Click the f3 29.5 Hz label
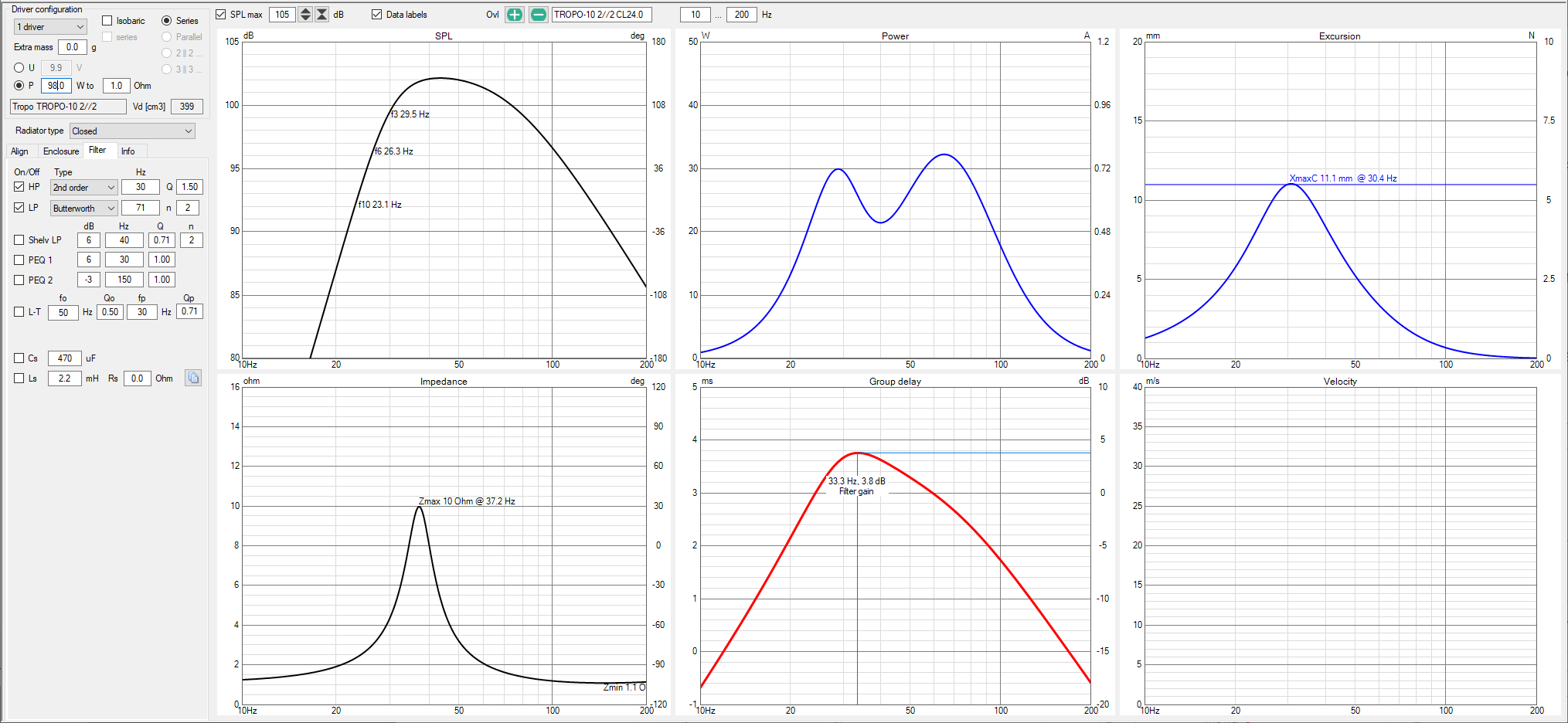 point(410,114)
